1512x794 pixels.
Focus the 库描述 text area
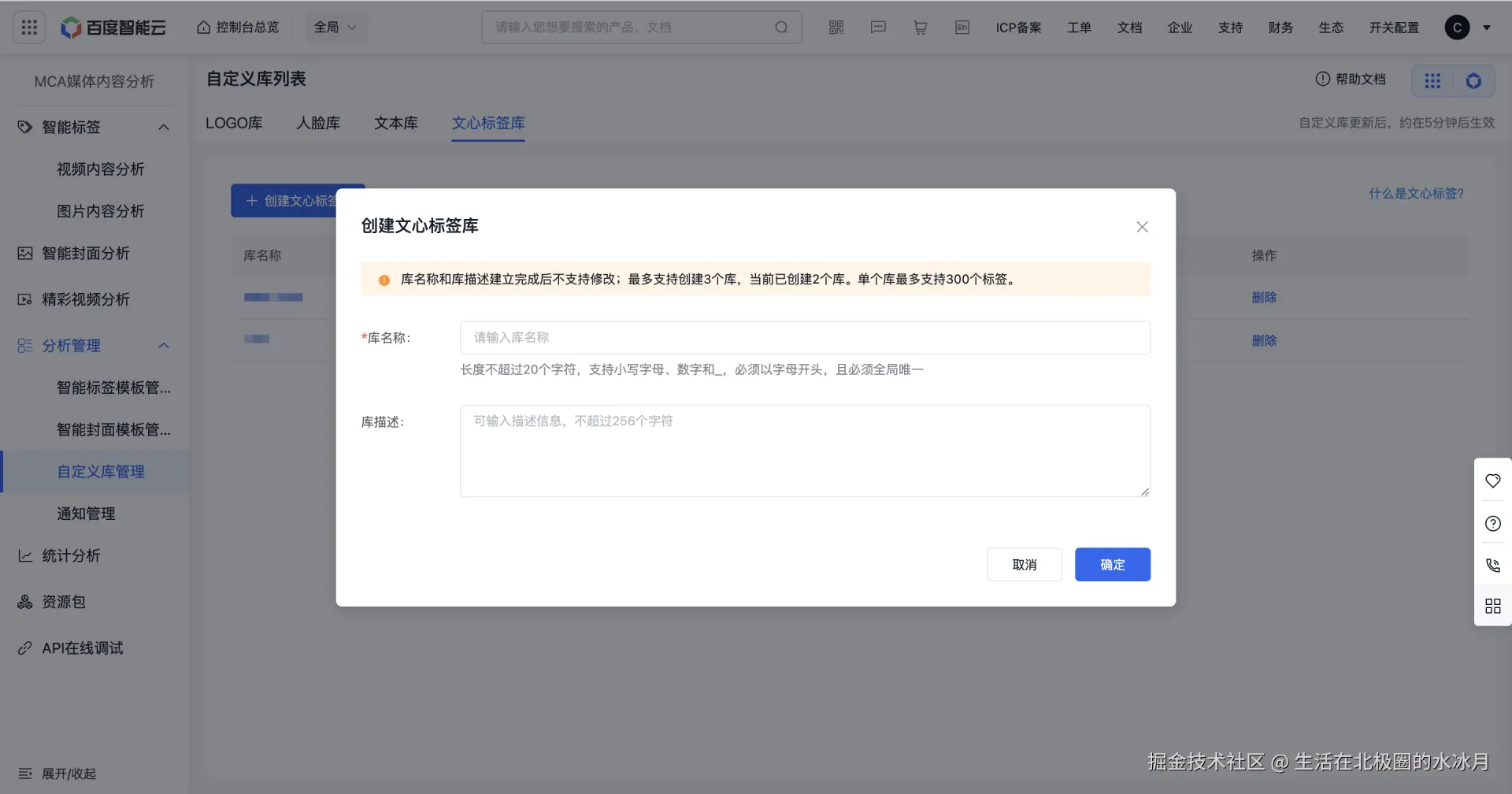(x=805, y=451)
